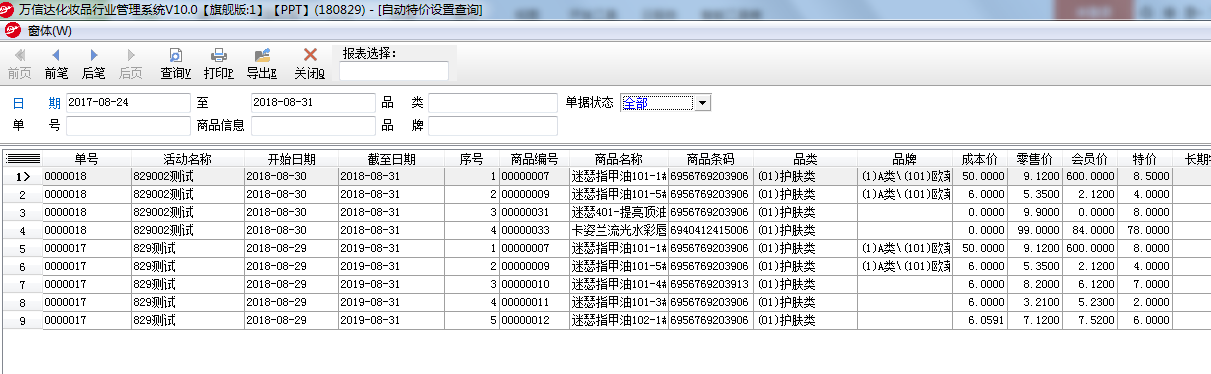The image size is (1211, 374).
Task: Select the 全部 value in 单据状态 combo box
Action: (657, 102)
